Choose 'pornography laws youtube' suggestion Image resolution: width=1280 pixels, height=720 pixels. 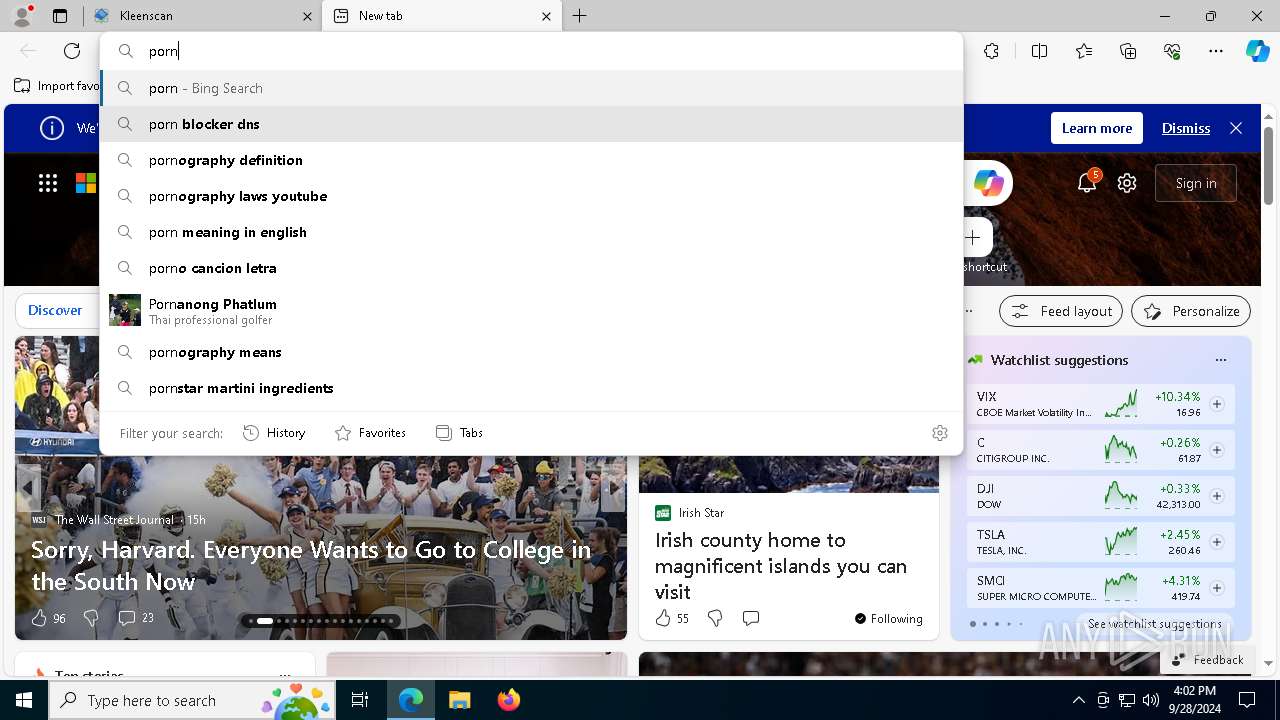(x=531, y=196)
